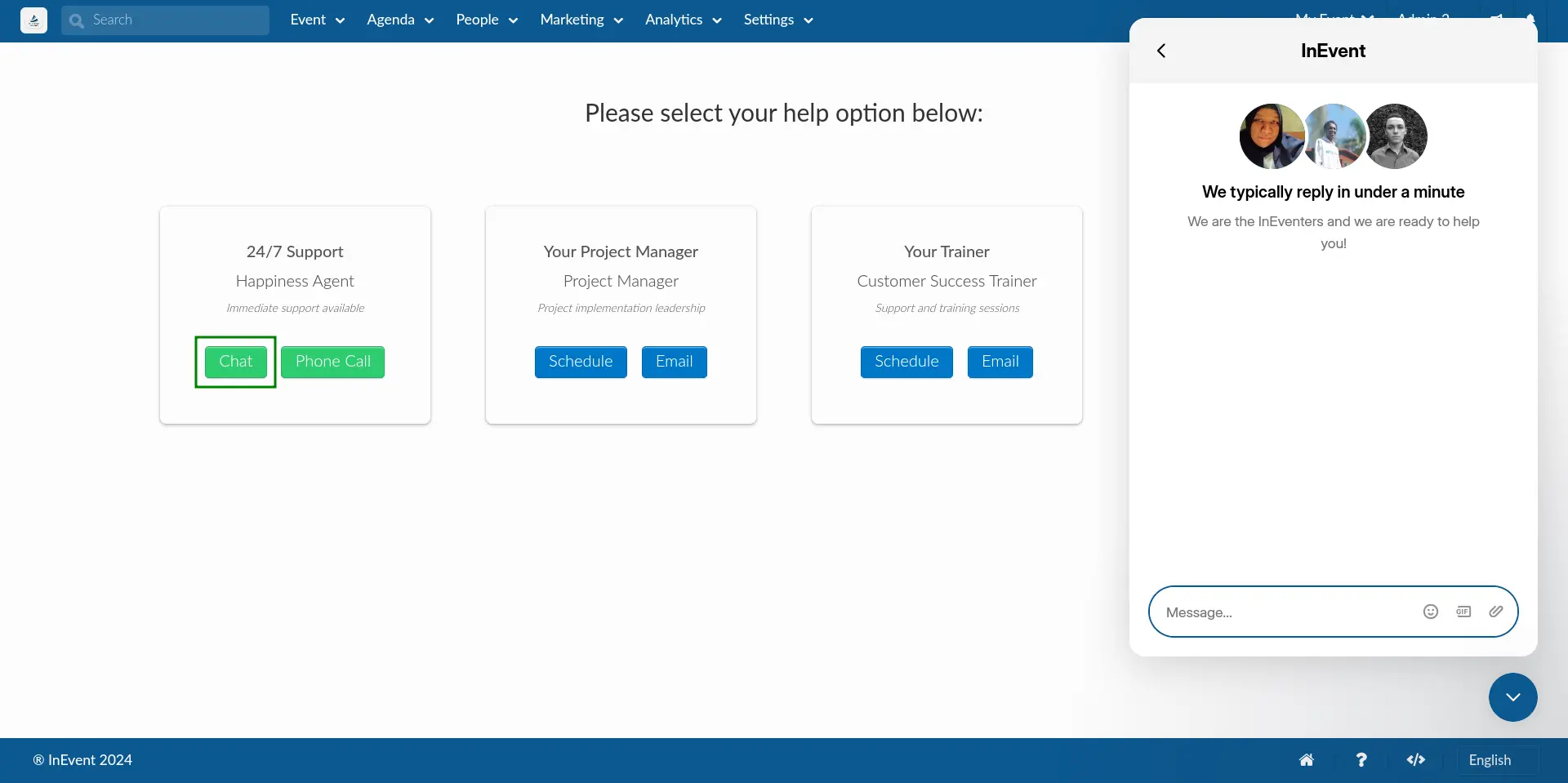
Task: Open the Event menu
Action: (x=317, y=20)
